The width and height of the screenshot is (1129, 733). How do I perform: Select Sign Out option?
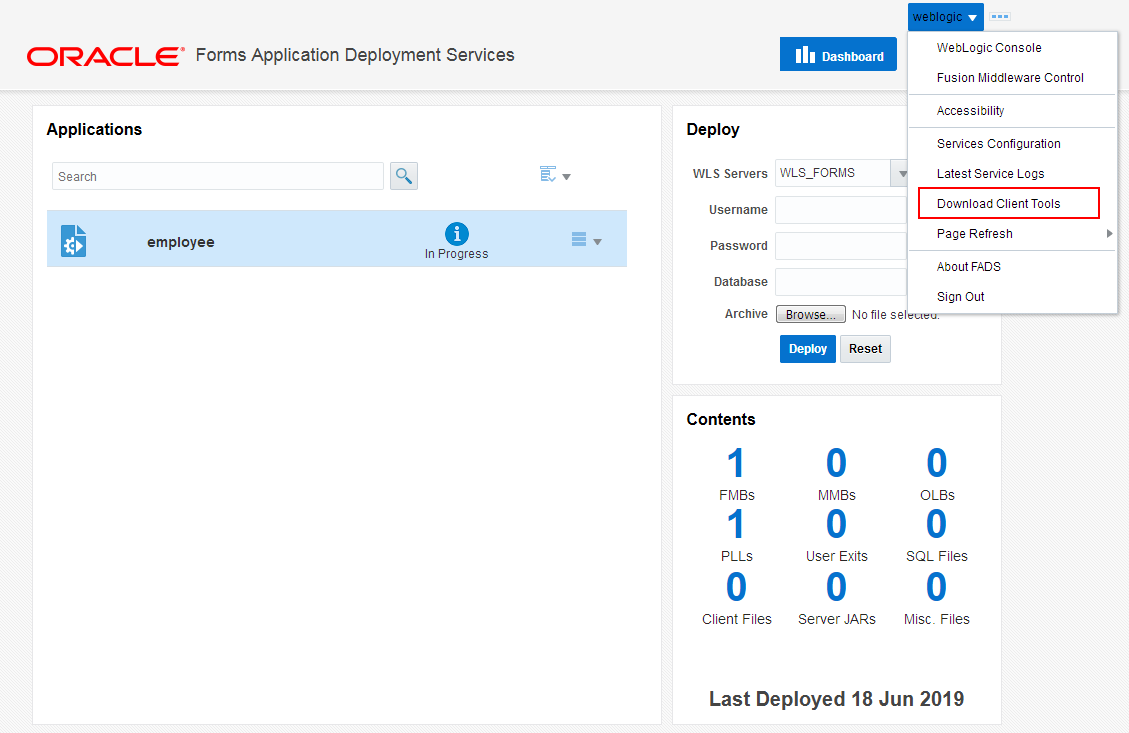click(960, 297)
